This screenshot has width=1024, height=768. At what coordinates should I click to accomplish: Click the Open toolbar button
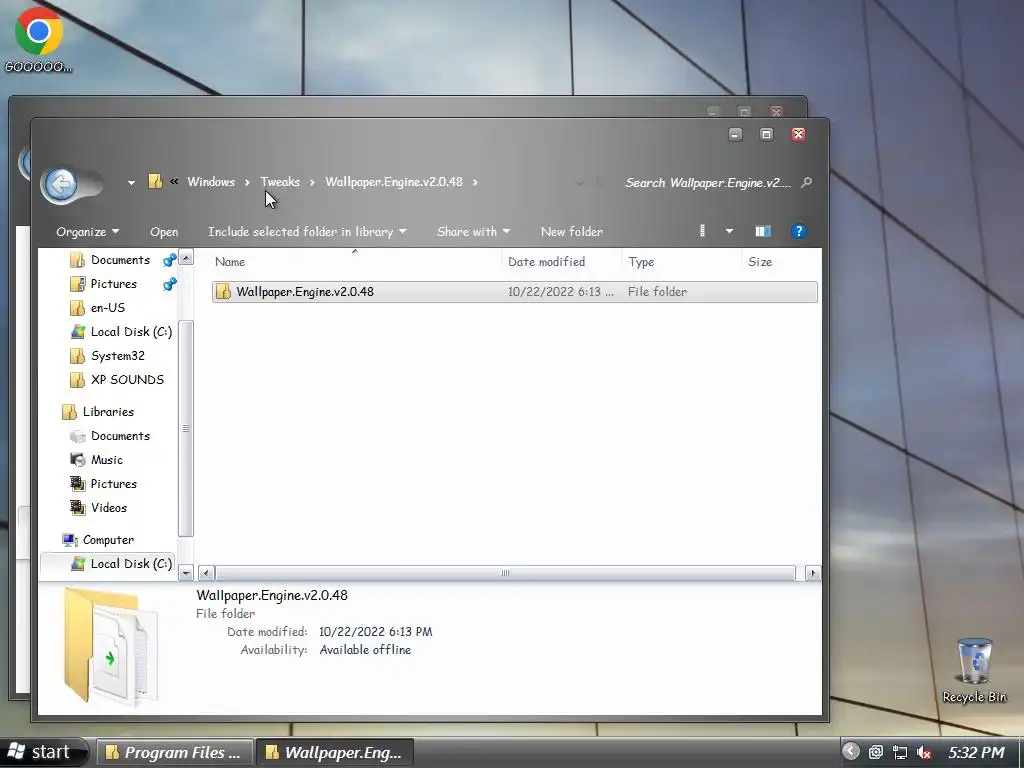164,232
